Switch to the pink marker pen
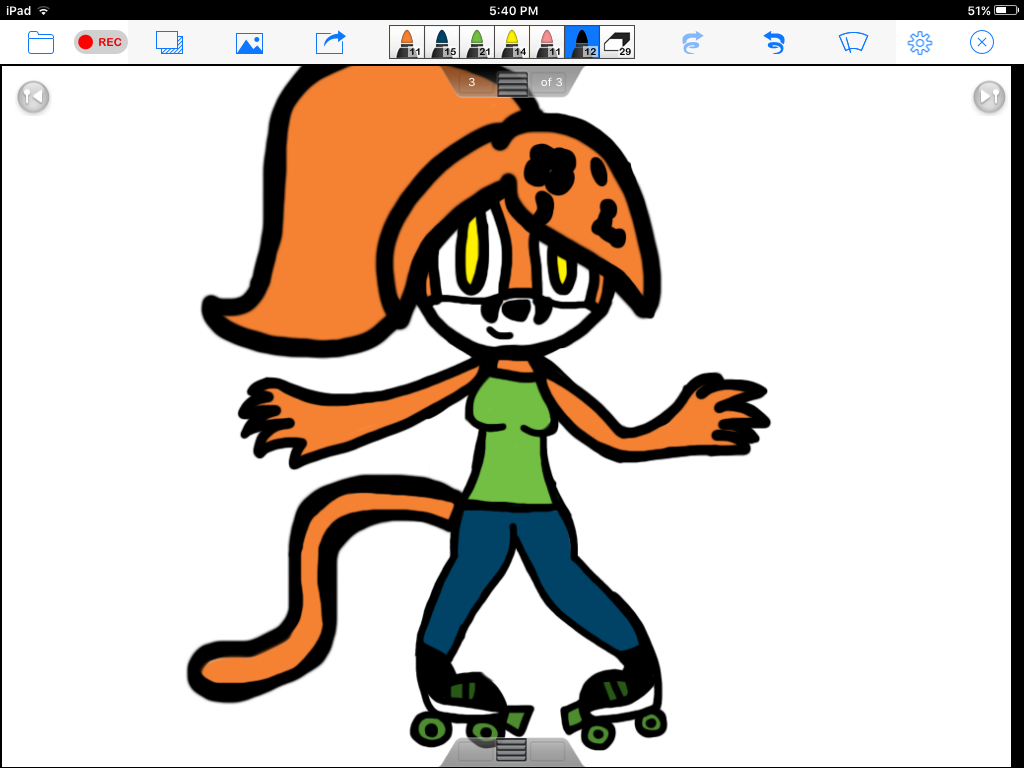 click(x=547, y=42)
